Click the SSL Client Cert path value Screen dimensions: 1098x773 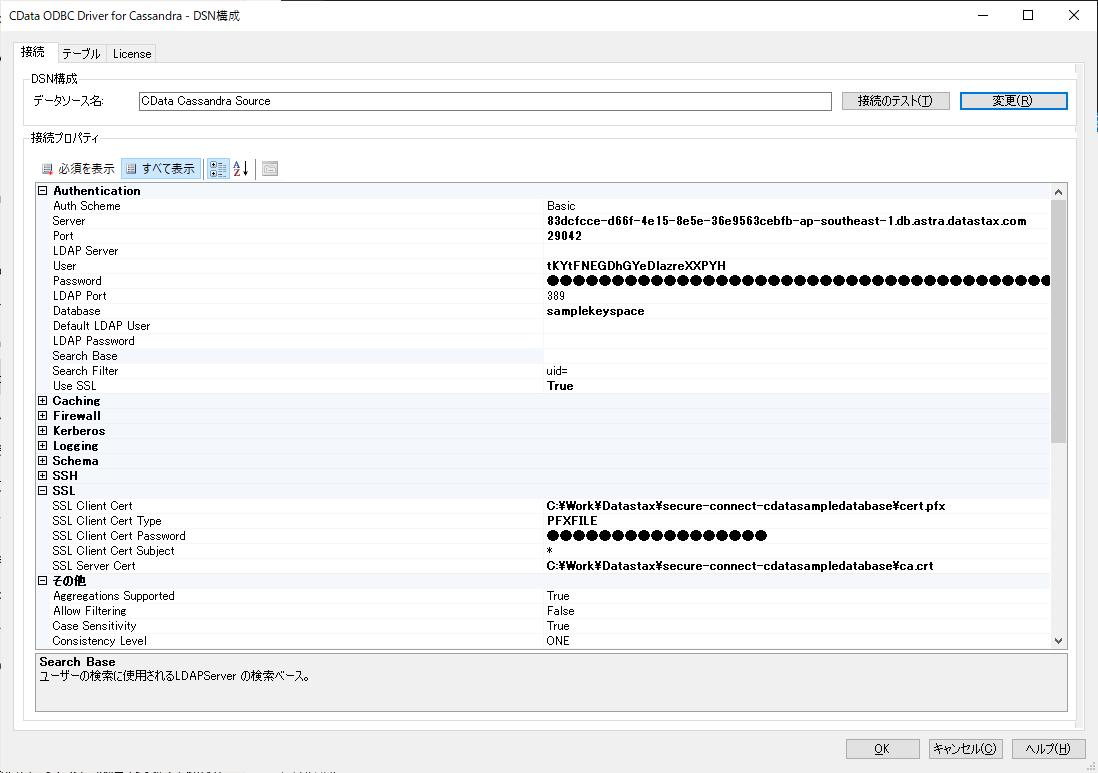746,506
